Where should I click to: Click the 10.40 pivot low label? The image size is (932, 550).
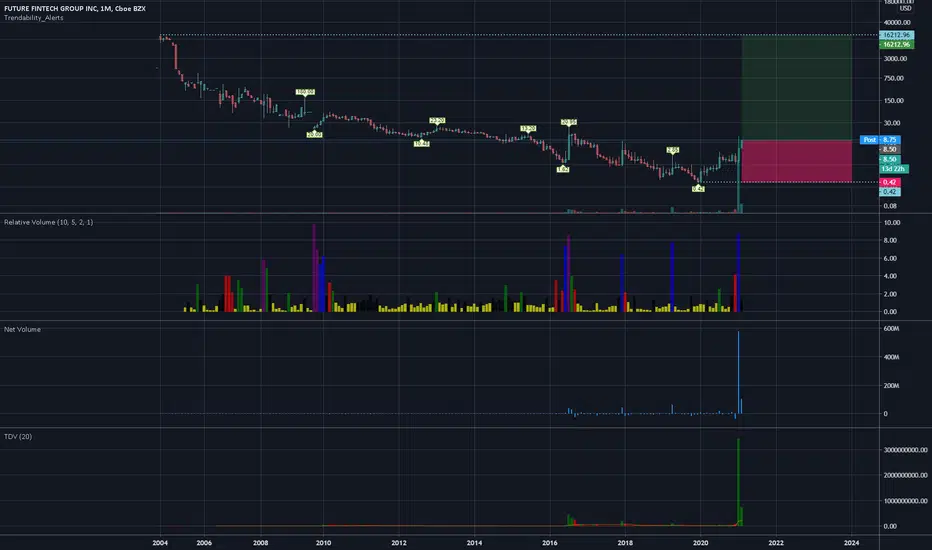click(x=421, y=143)
